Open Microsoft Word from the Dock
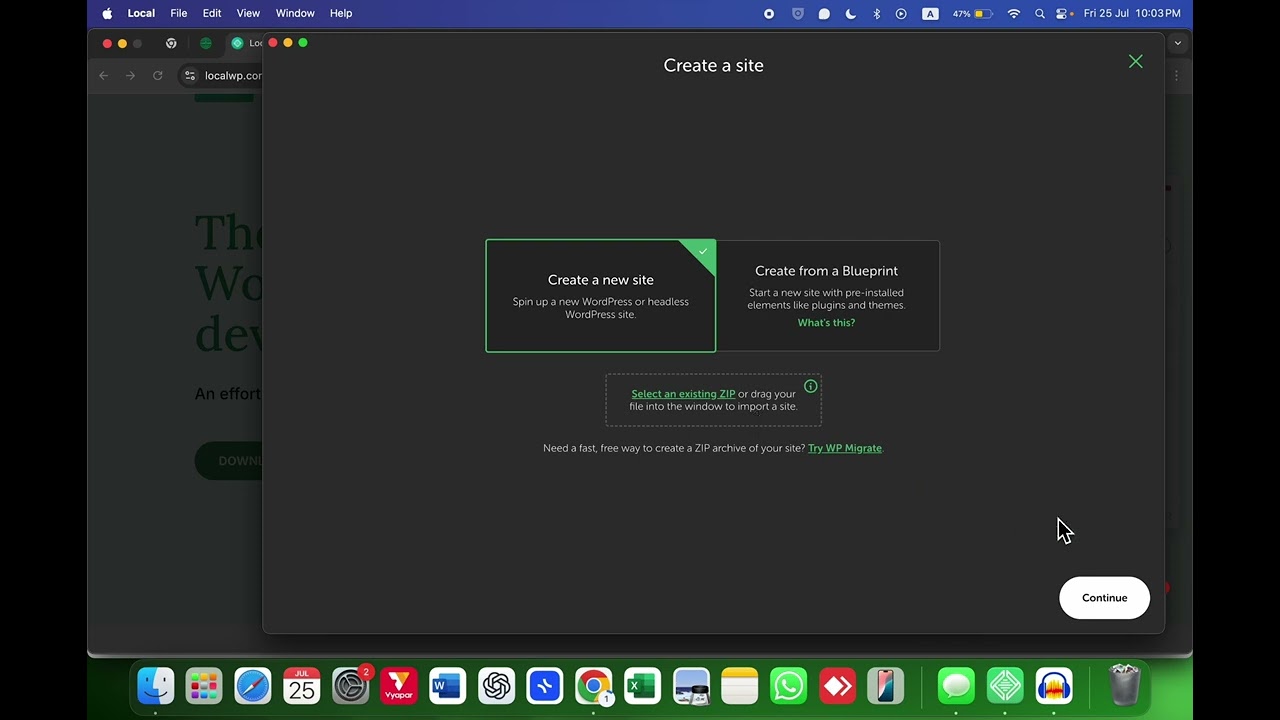This screenshot has width=1280, height=720. (447, 686)
